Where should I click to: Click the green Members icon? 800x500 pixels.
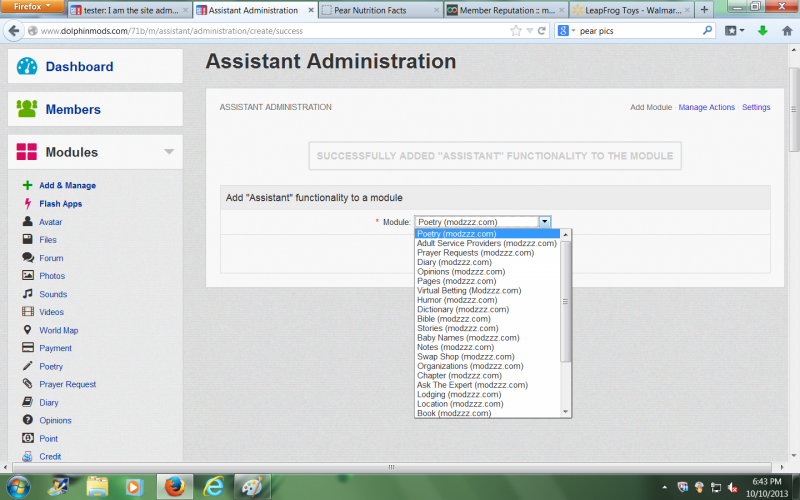click(27, 109)
